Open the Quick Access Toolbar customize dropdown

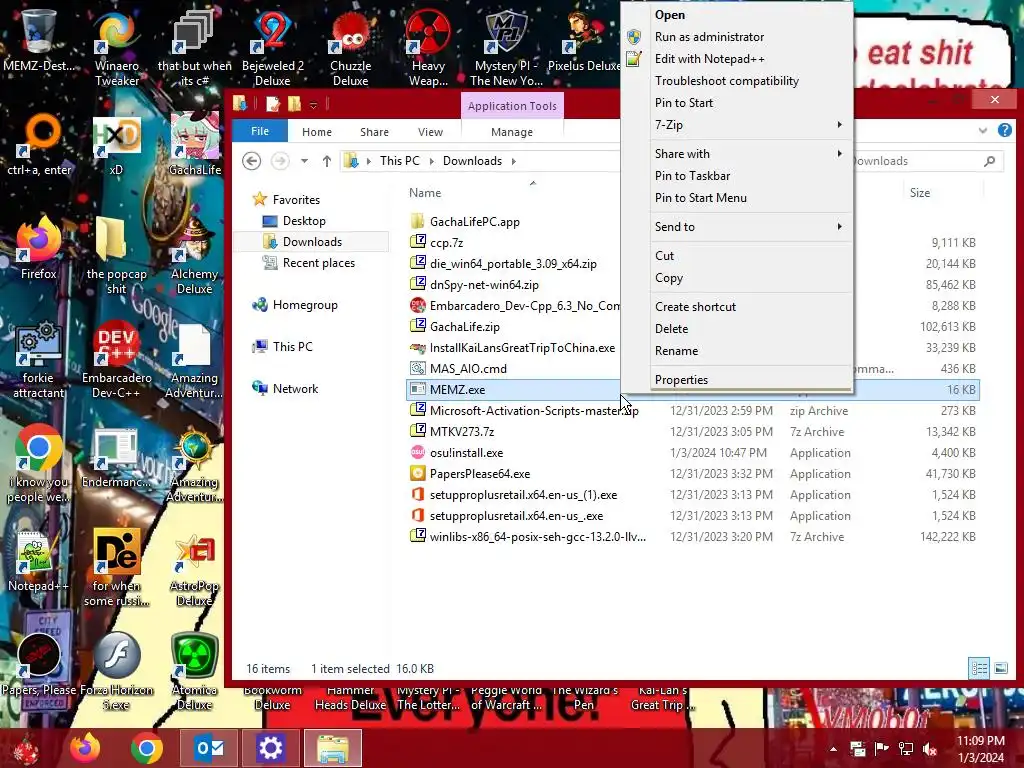313,105
